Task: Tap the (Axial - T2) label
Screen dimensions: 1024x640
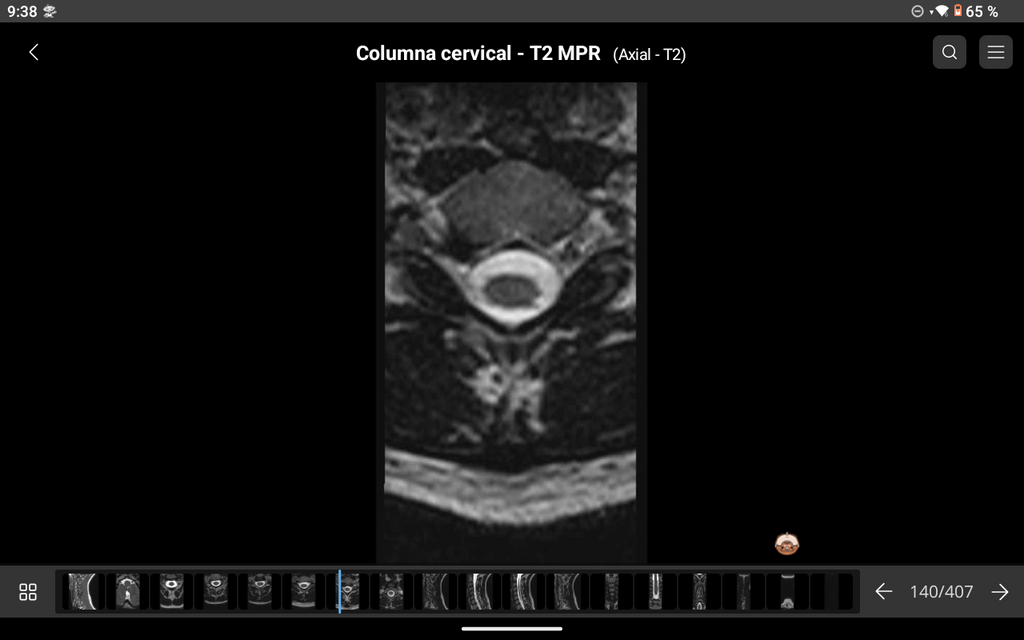Action: 649,54
